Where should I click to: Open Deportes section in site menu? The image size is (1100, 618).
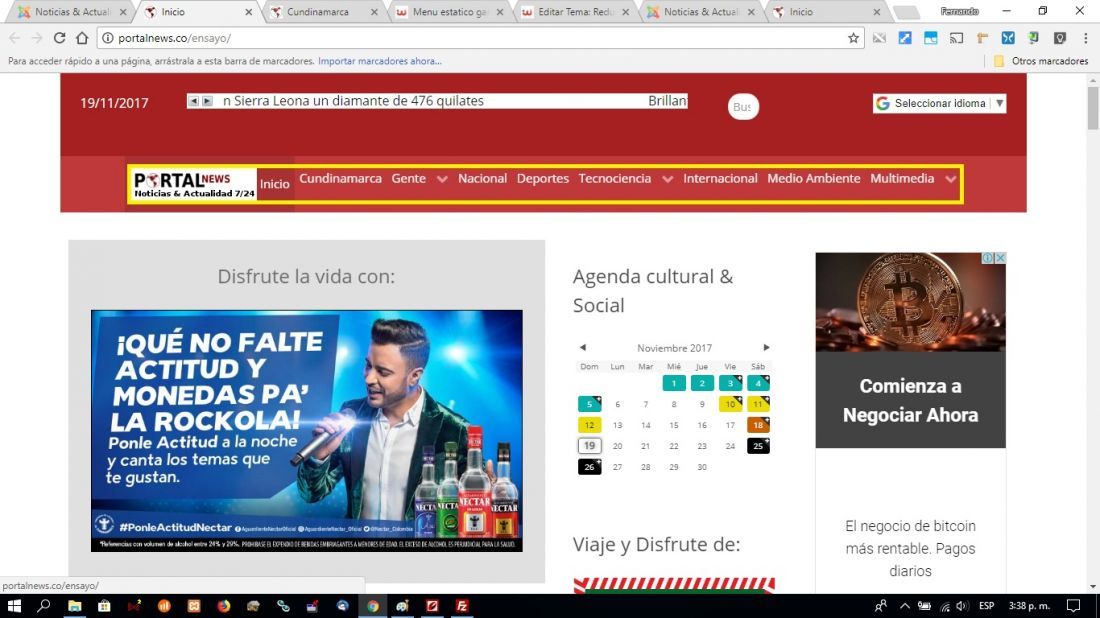[x=543, y=178]
